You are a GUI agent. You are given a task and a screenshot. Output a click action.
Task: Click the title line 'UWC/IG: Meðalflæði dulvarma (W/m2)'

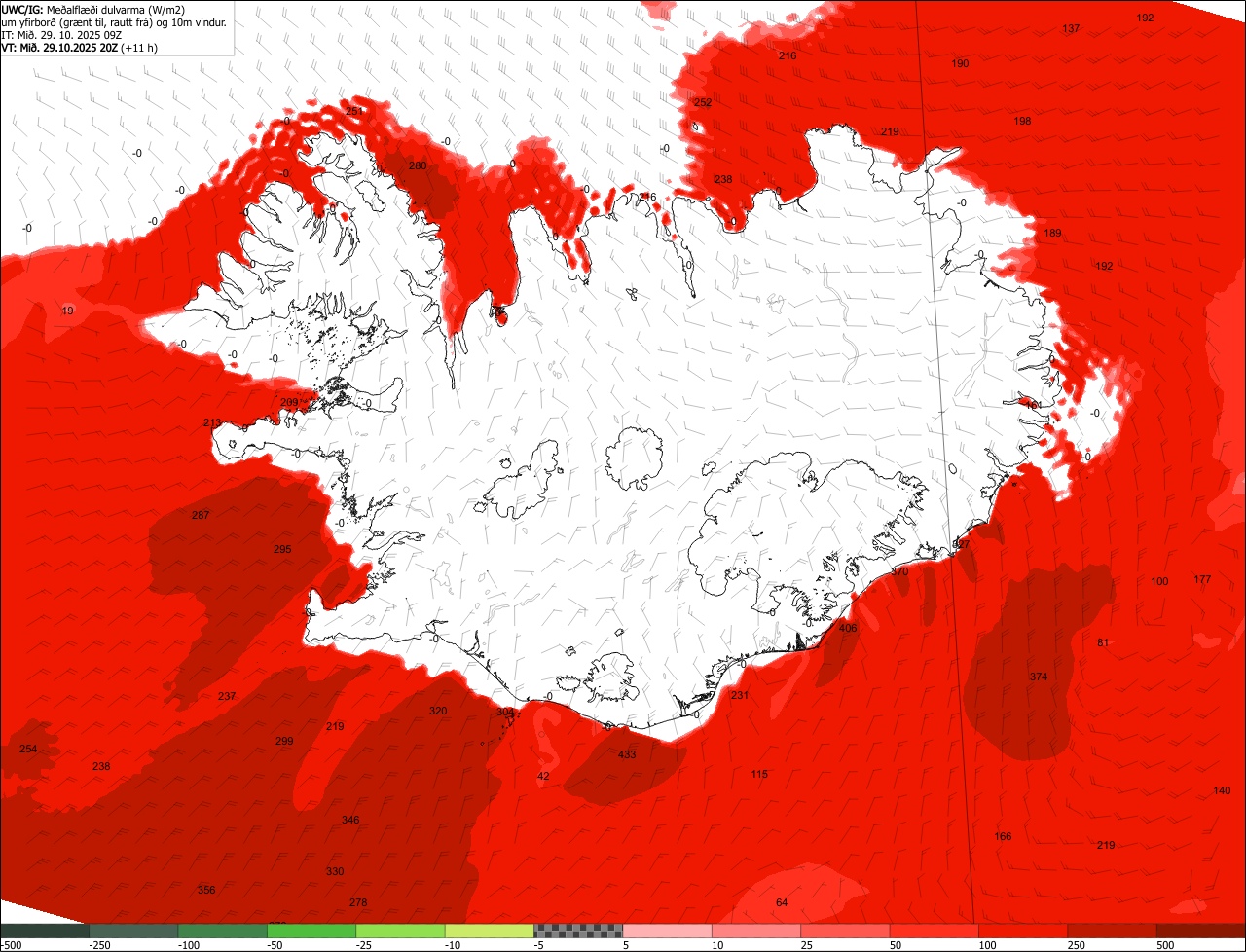click(x=93, y=10)
